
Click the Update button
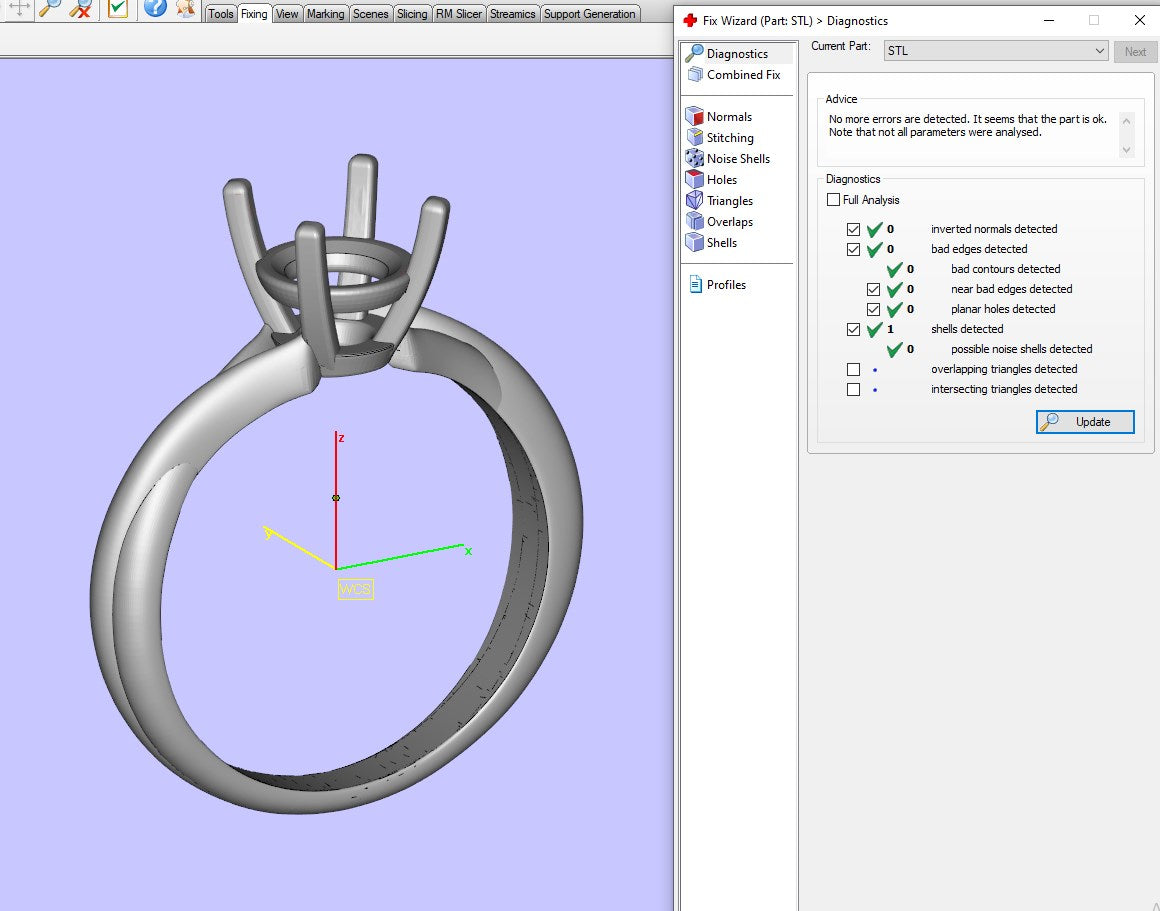click(x=1085, y=422)
